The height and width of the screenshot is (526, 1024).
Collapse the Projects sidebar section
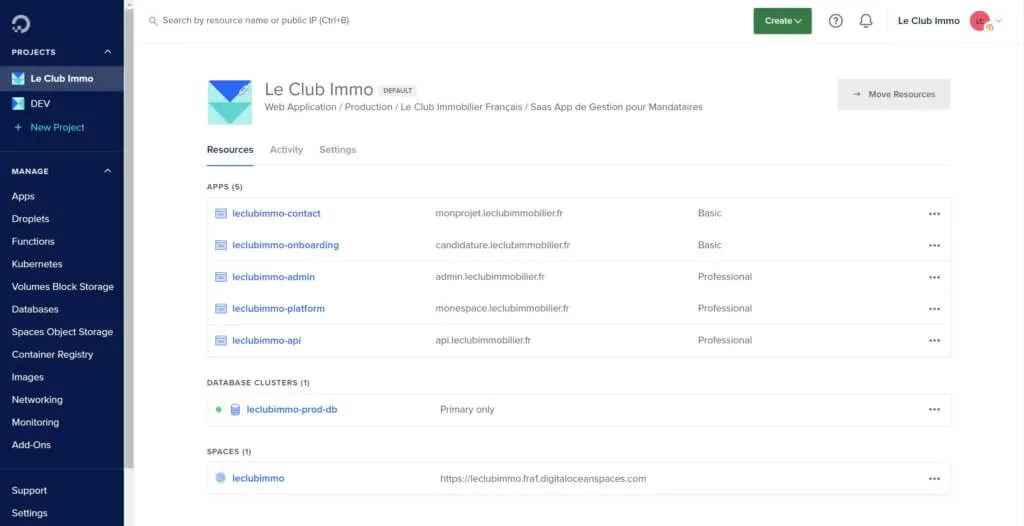point(108,52)
